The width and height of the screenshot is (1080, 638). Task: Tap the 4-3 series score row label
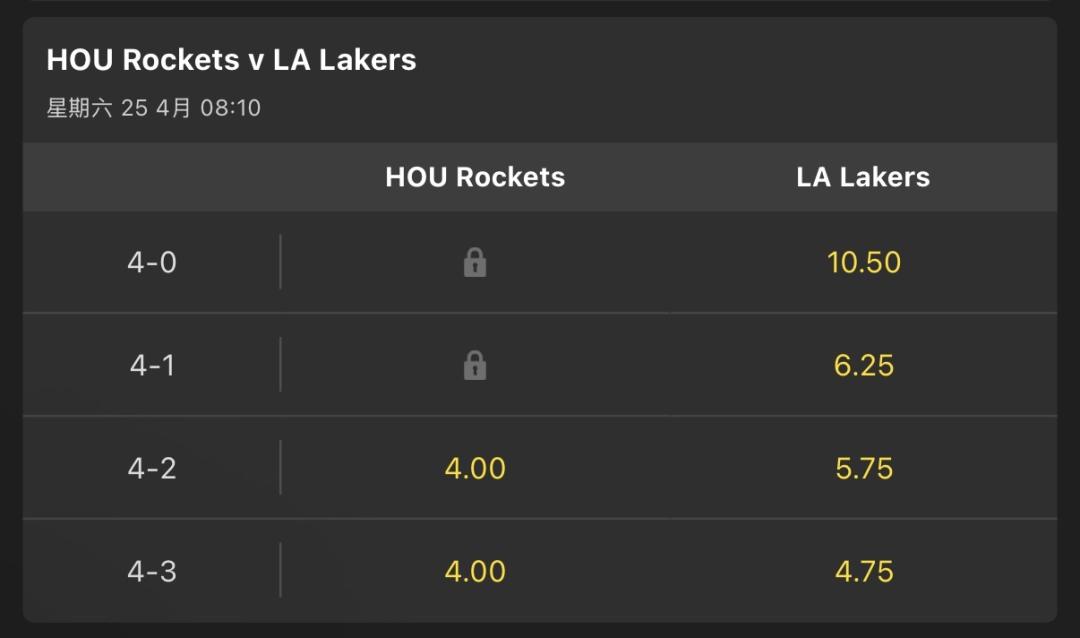click(152, 572)
